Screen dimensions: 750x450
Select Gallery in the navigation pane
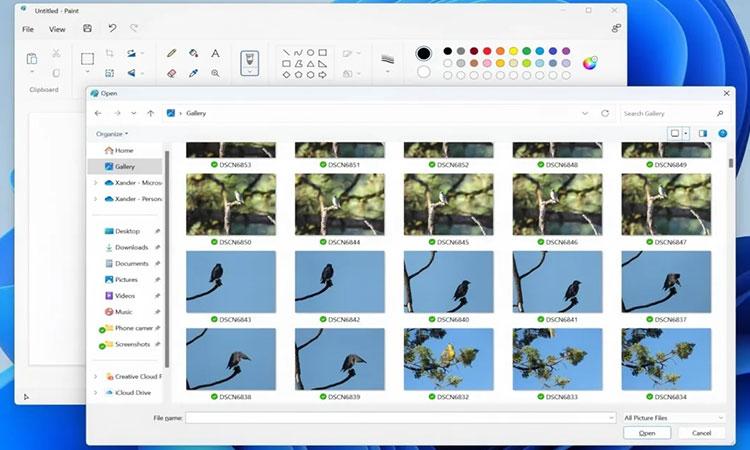[x=125, y=166]
